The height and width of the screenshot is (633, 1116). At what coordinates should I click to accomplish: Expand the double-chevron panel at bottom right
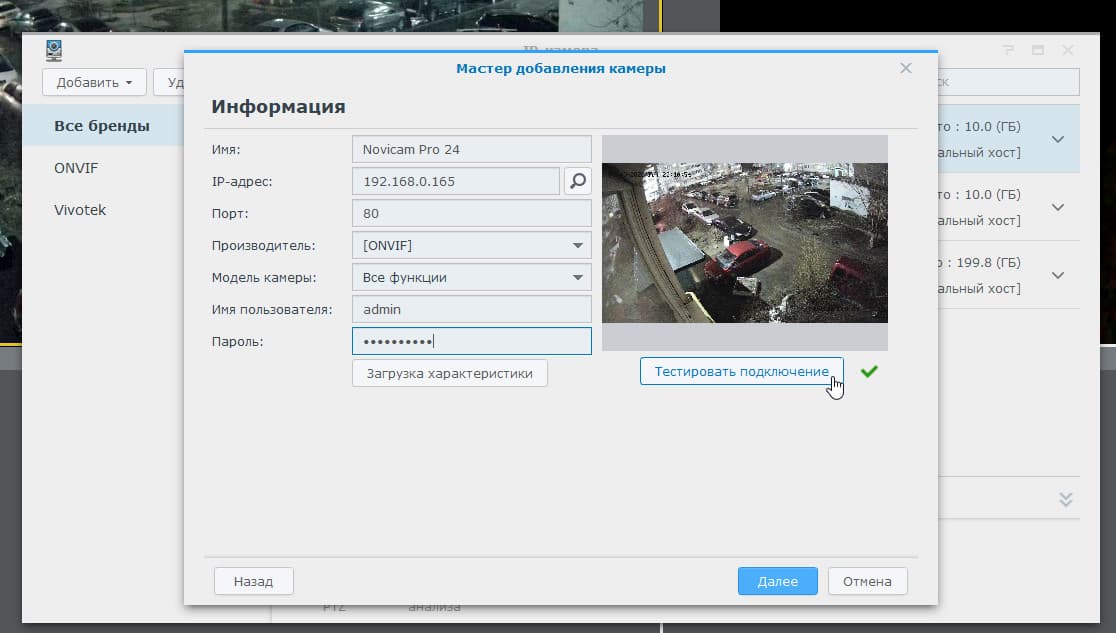pyautogui.click(x=1066, y=499)
